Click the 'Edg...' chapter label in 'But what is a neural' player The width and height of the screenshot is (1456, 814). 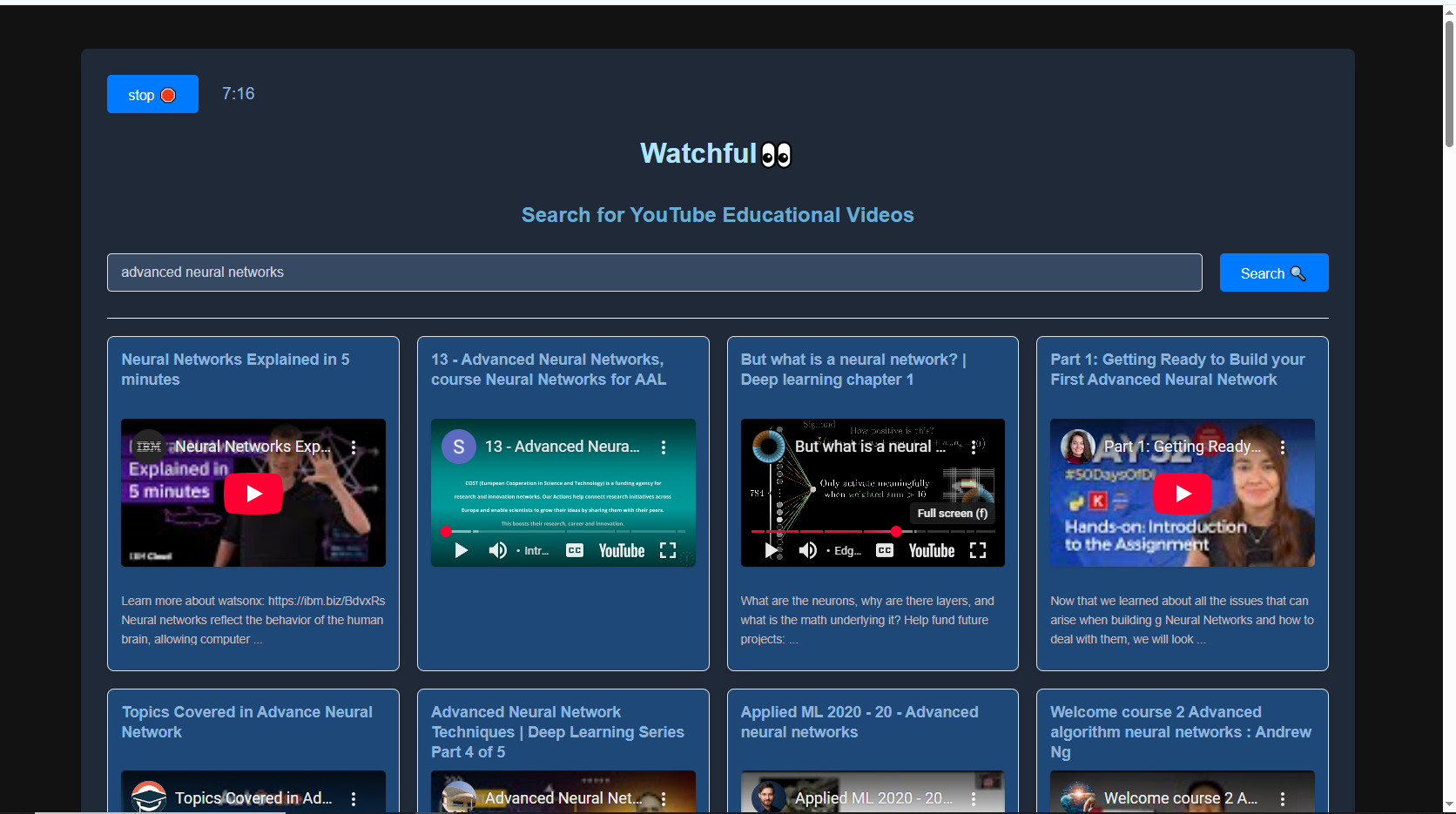847,551
